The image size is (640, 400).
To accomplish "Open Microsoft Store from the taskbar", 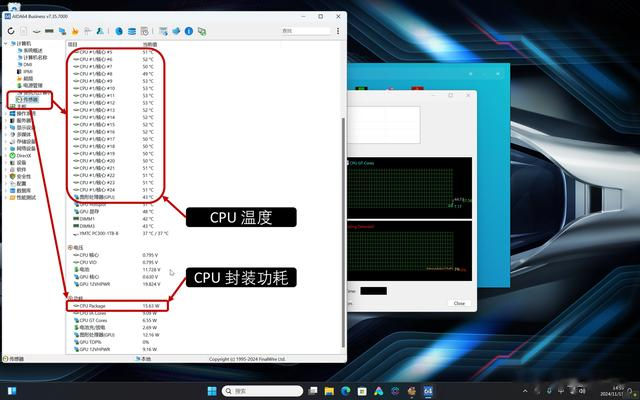I will click(362, 391).
